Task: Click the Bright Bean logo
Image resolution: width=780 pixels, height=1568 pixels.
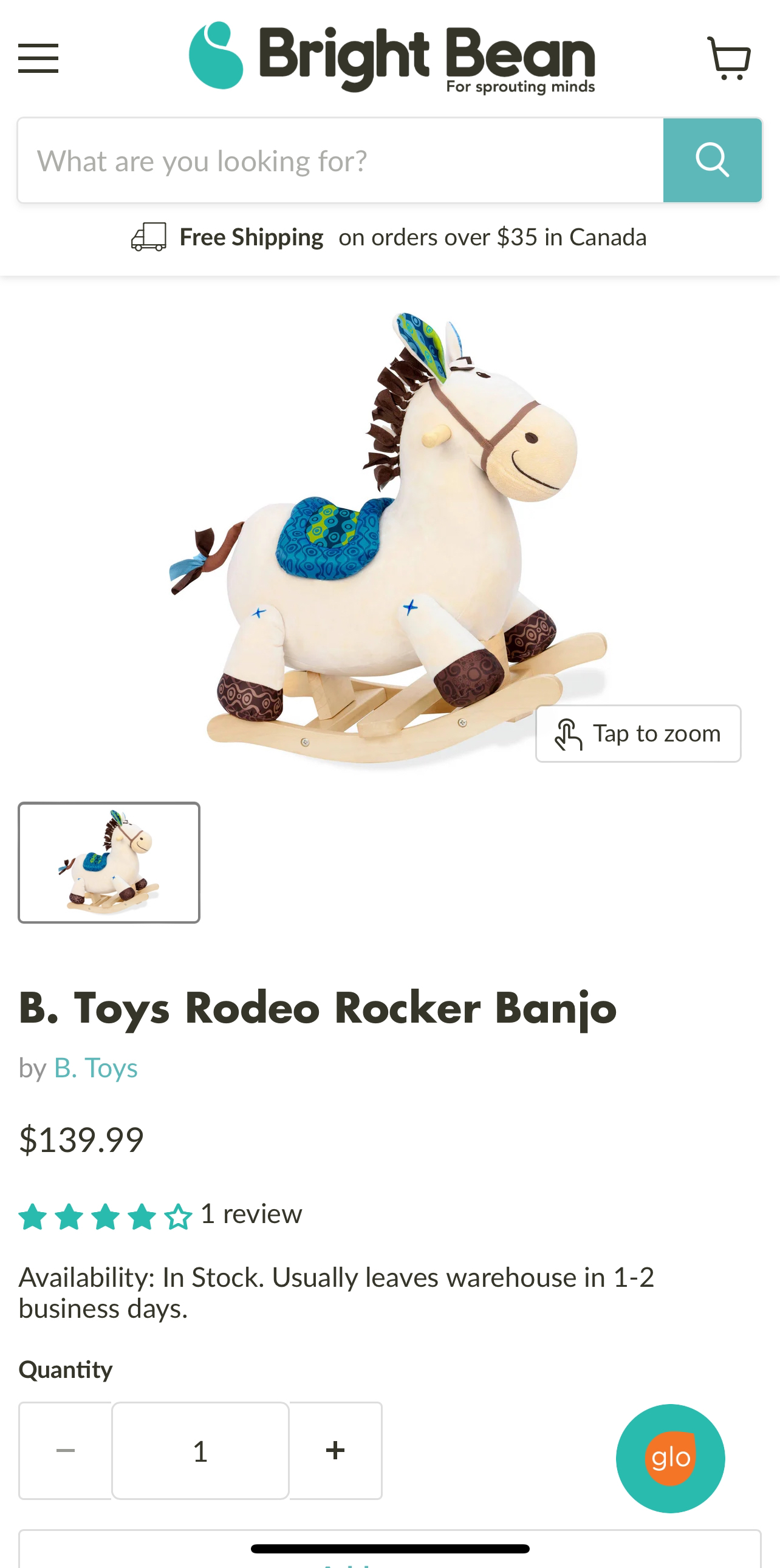Action: pyautogui.click(x=392, y=57)
